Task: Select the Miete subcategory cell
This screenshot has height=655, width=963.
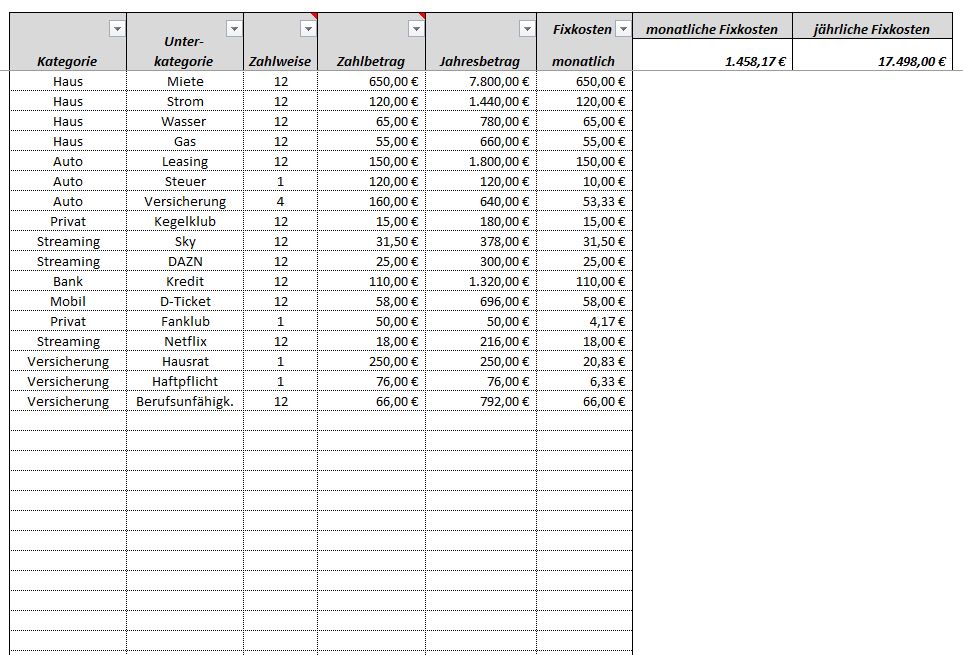Action: [185, 81]
